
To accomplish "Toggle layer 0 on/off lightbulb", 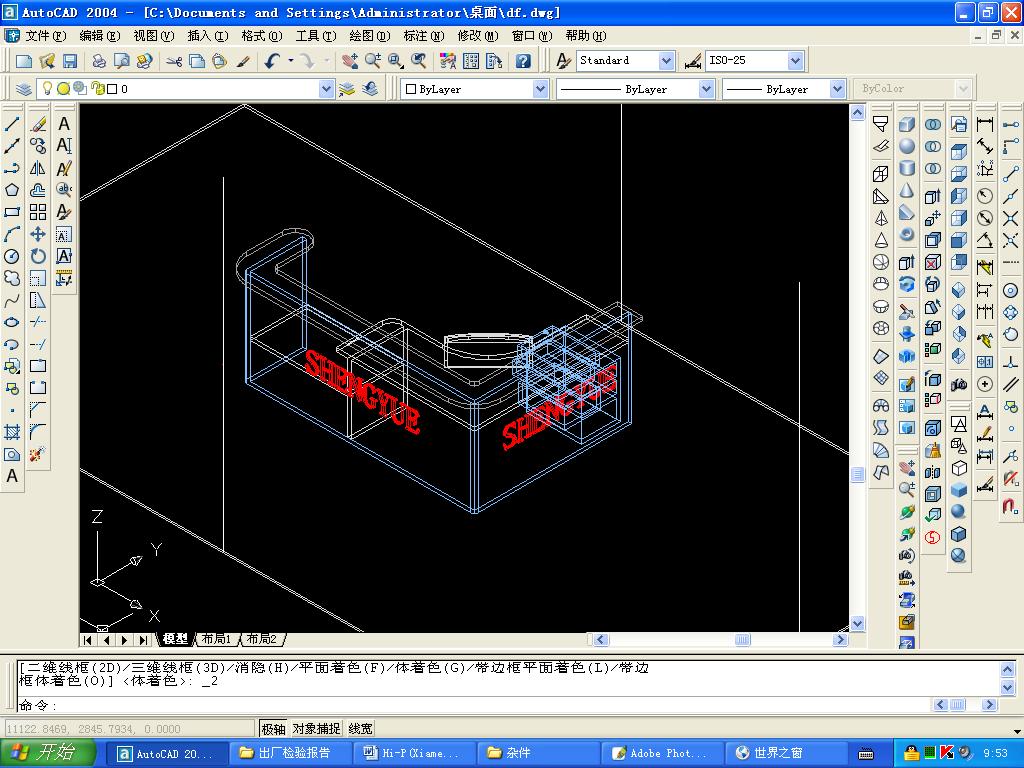I will click(47, 89).
